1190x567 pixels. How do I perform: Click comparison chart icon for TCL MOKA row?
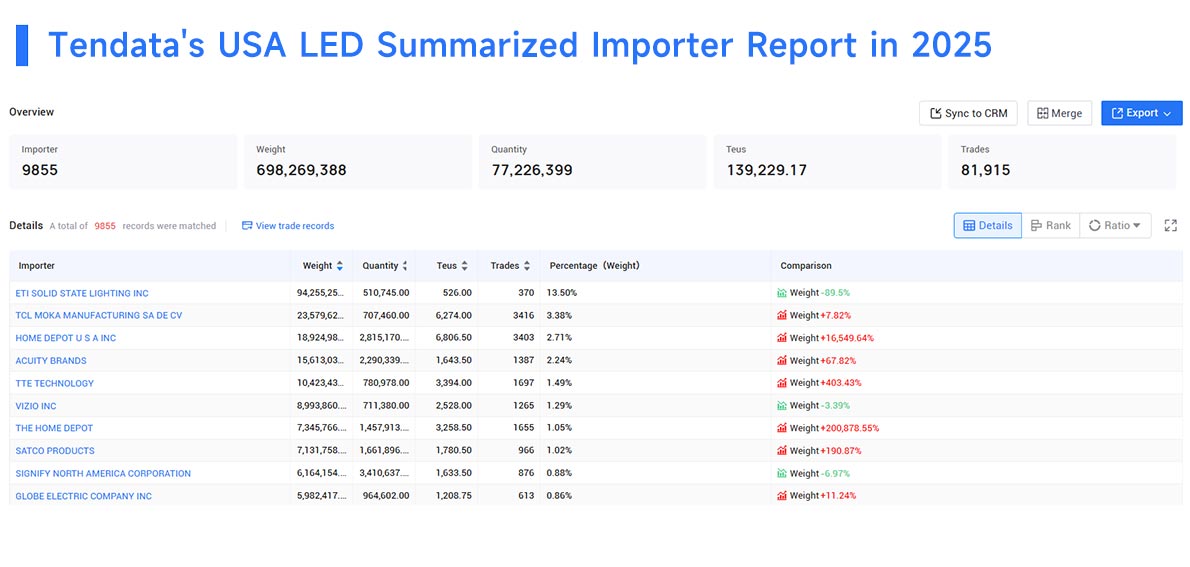pos(782,315)
